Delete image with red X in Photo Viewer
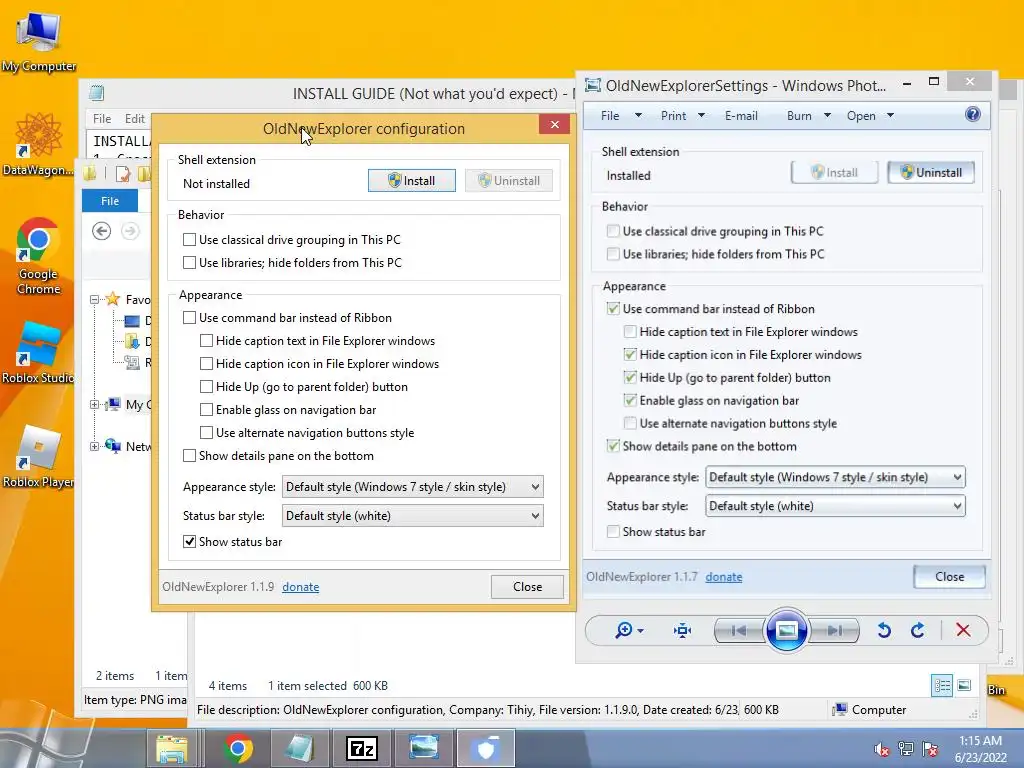 coord(963,630)
